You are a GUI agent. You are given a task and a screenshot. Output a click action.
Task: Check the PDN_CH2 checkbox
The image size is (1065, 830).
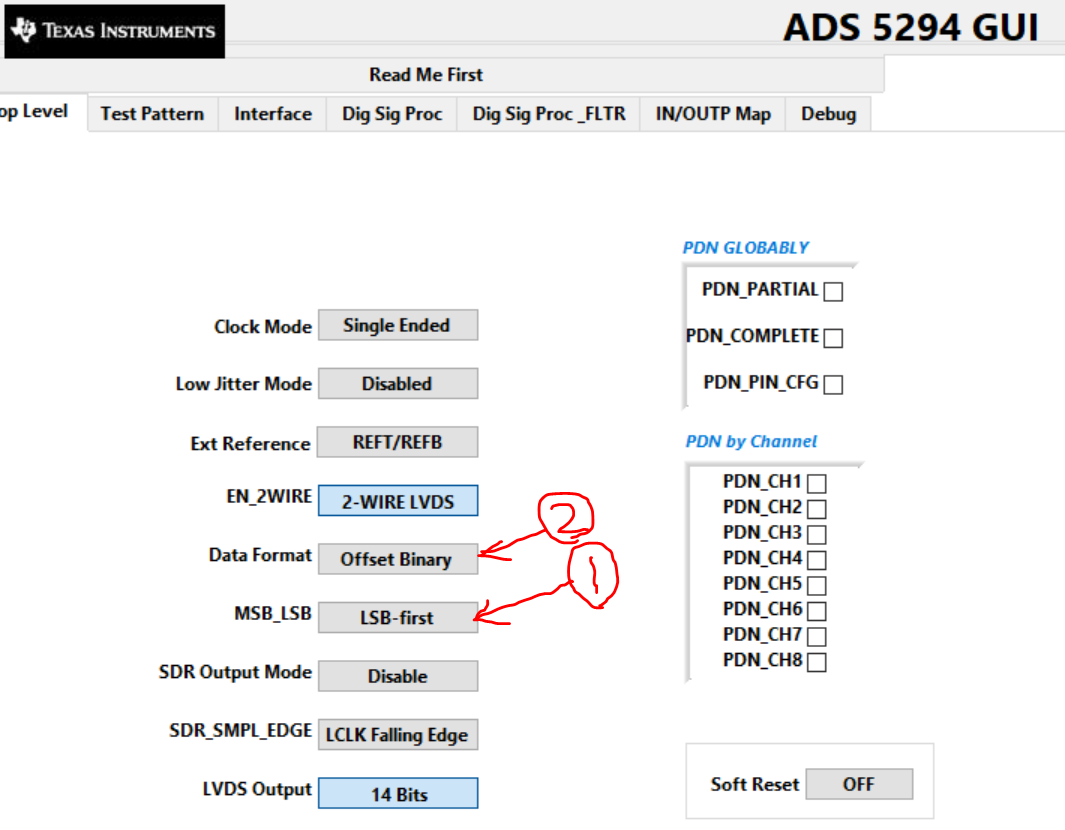click(x=817, y=509)
